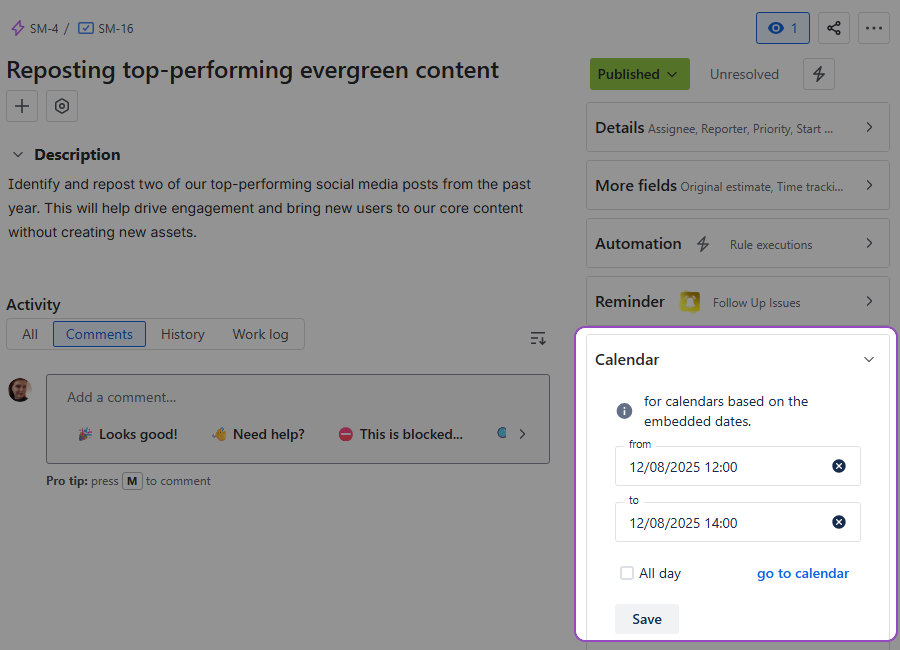Open the more actions ellipsis menu
Viewport: 900px width, 650px height.
[874, 28]
